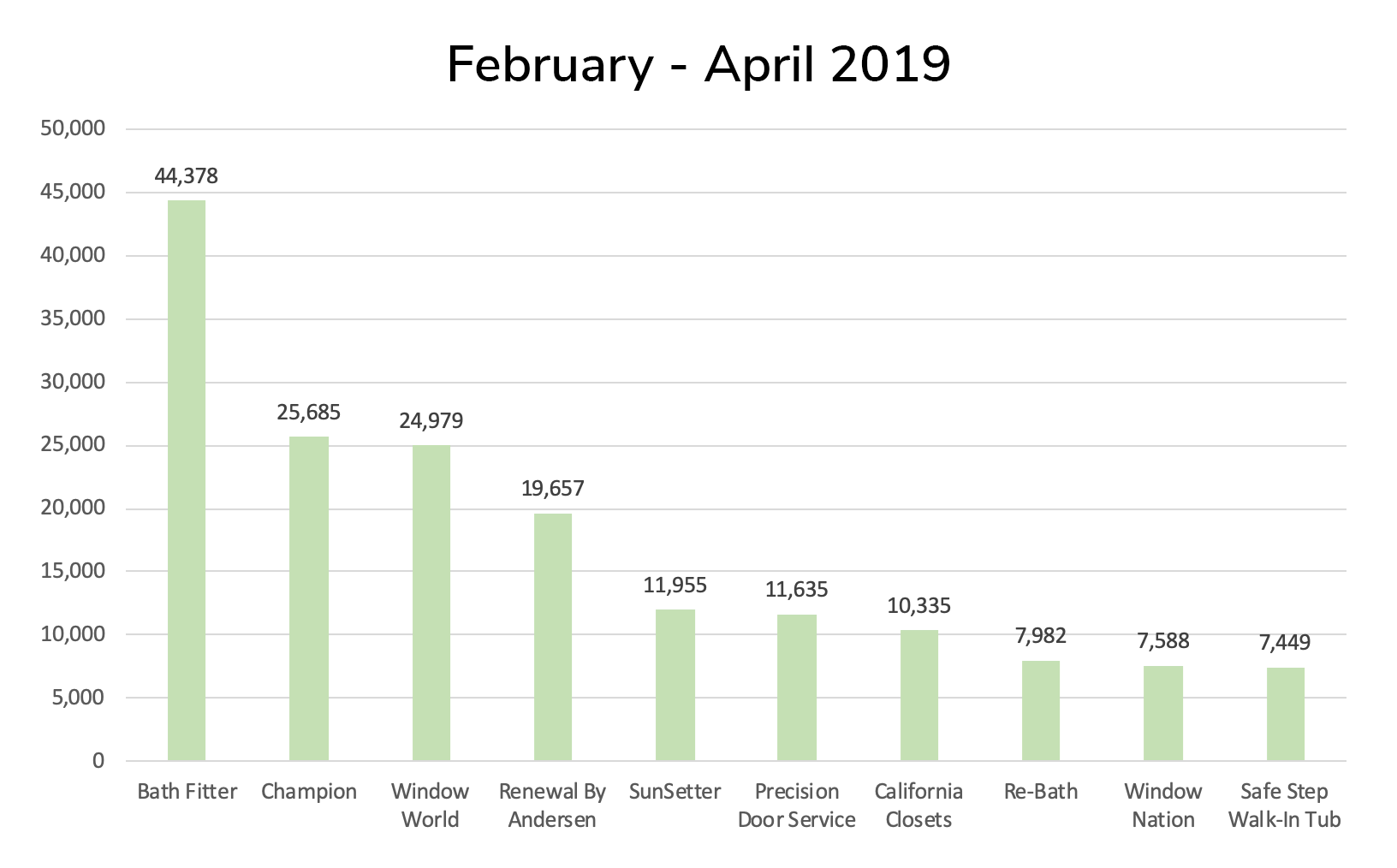Select the Window Nation bar
Viewport: 1397px width, 868px height.
[x=1163, y=713]
